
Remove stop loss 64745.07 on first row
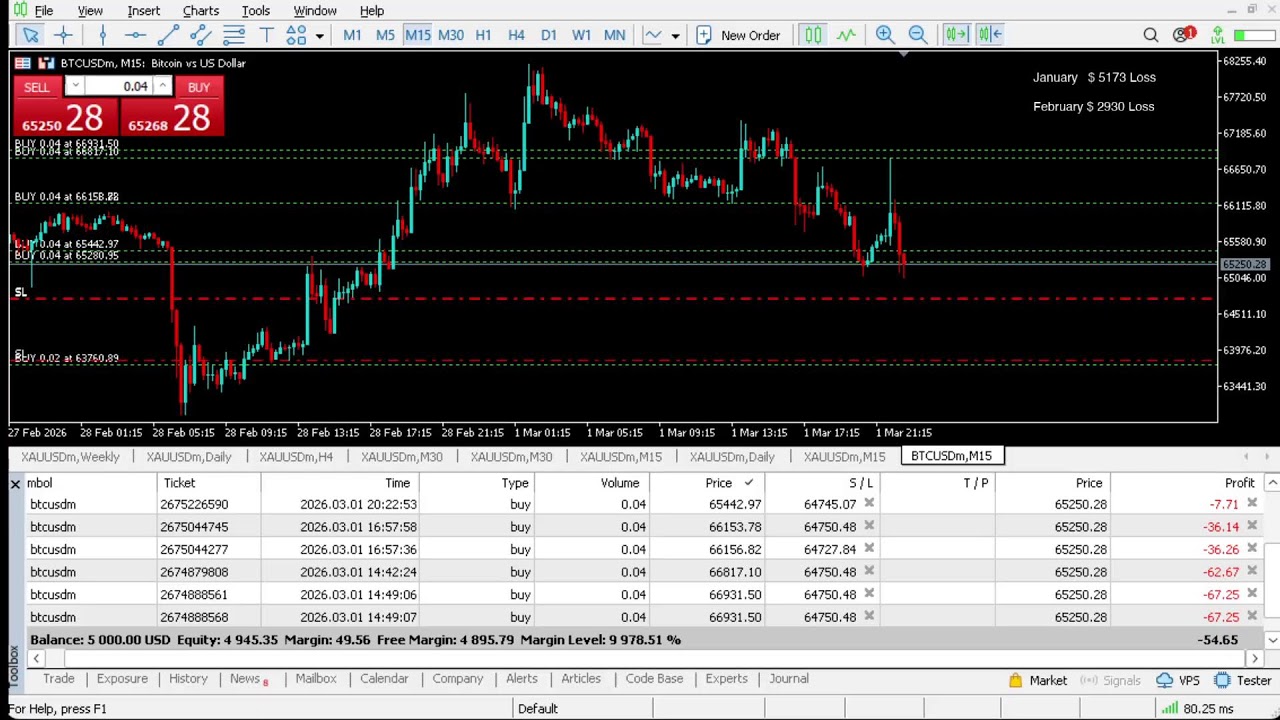click(x=869, y=504)
